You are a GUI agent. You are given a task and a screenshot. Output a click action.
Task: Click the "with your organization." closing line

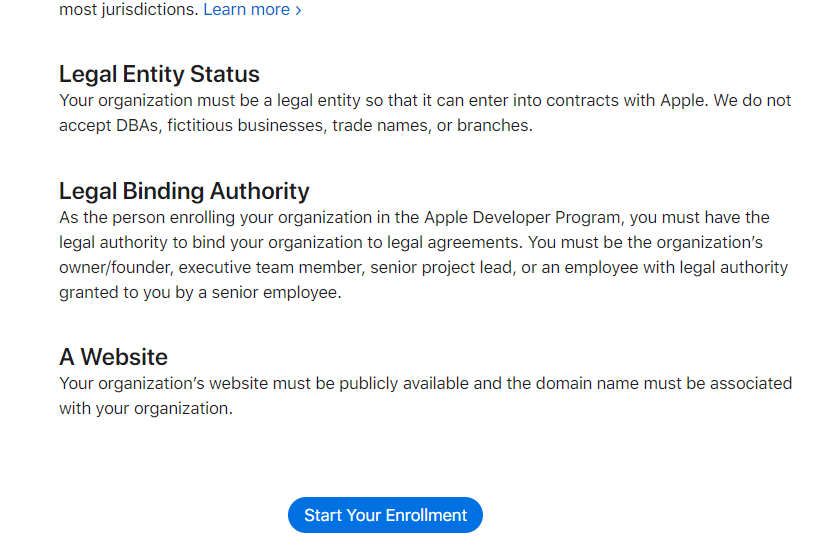tap(145, 409)
